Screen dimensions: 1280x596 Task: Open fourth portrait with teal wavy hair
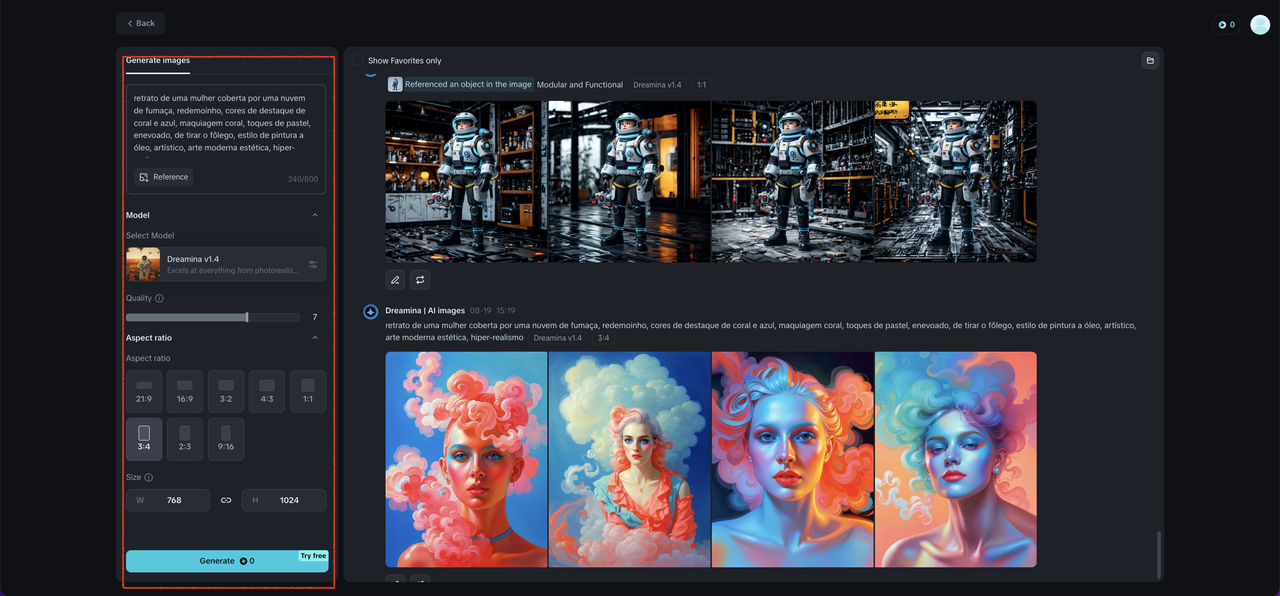(955, 459)
